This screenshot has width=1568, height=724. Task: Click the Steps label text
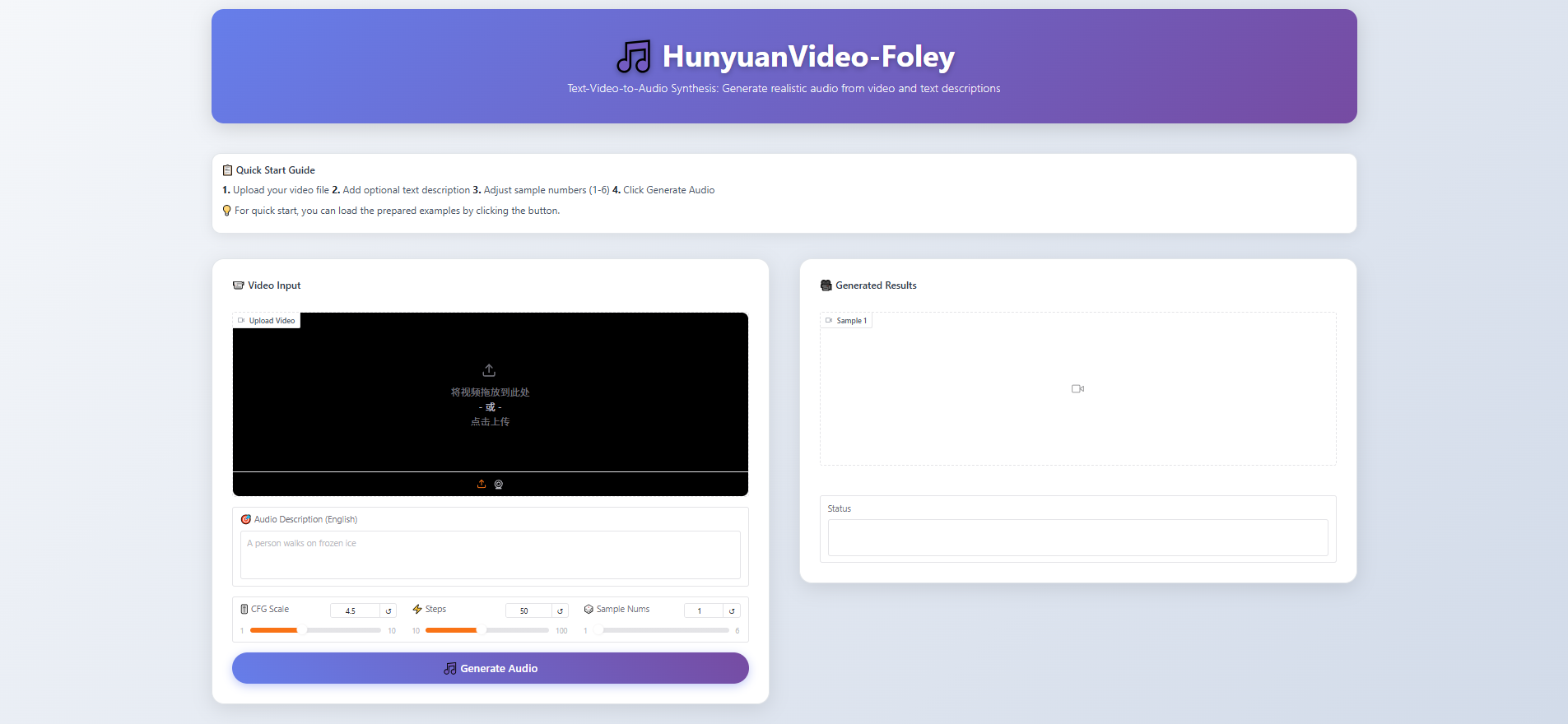[x=435, y=609]
